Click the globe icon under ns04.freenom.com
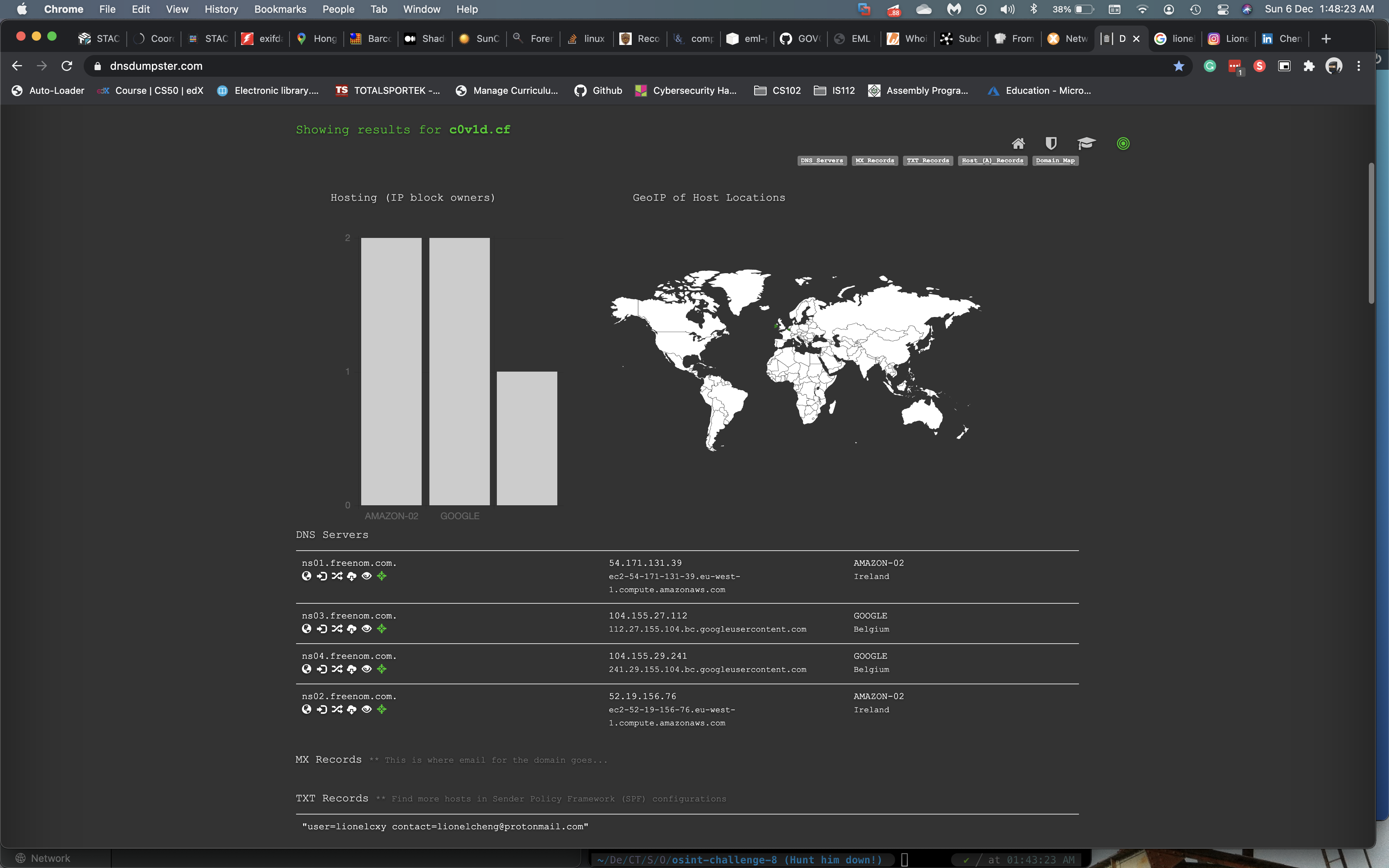 (307, 669)
